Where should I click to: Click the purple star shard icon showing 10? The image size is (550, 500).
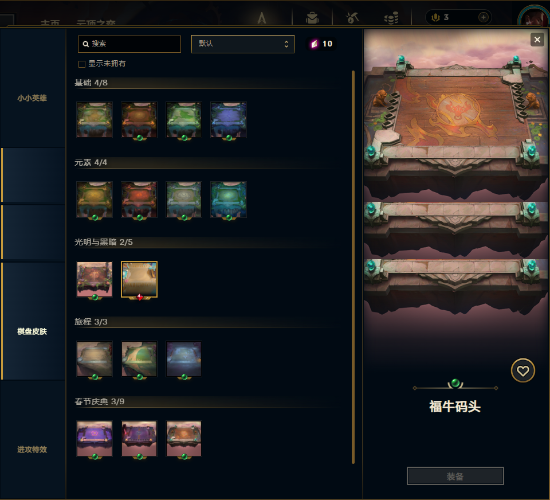pos(314,44)
